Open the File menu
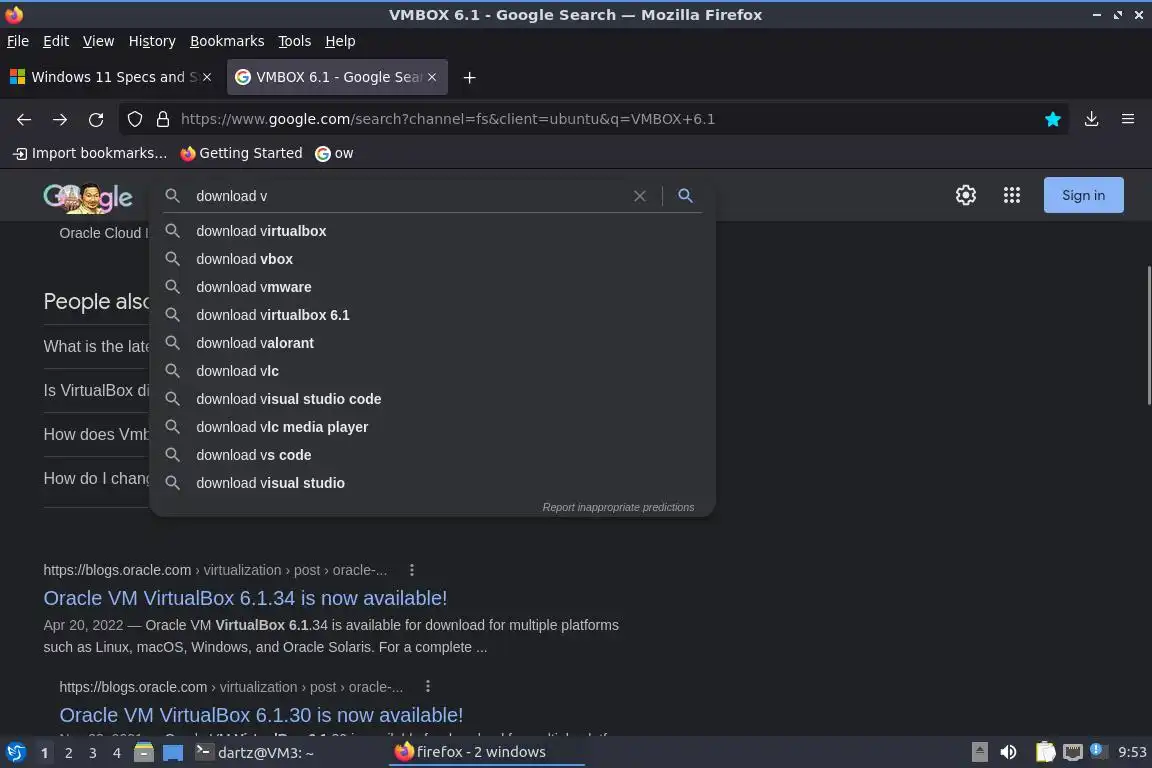Image resolution: width=1152 pixels, height=768 pixels. pyautogui.click(x=18, y=41)
